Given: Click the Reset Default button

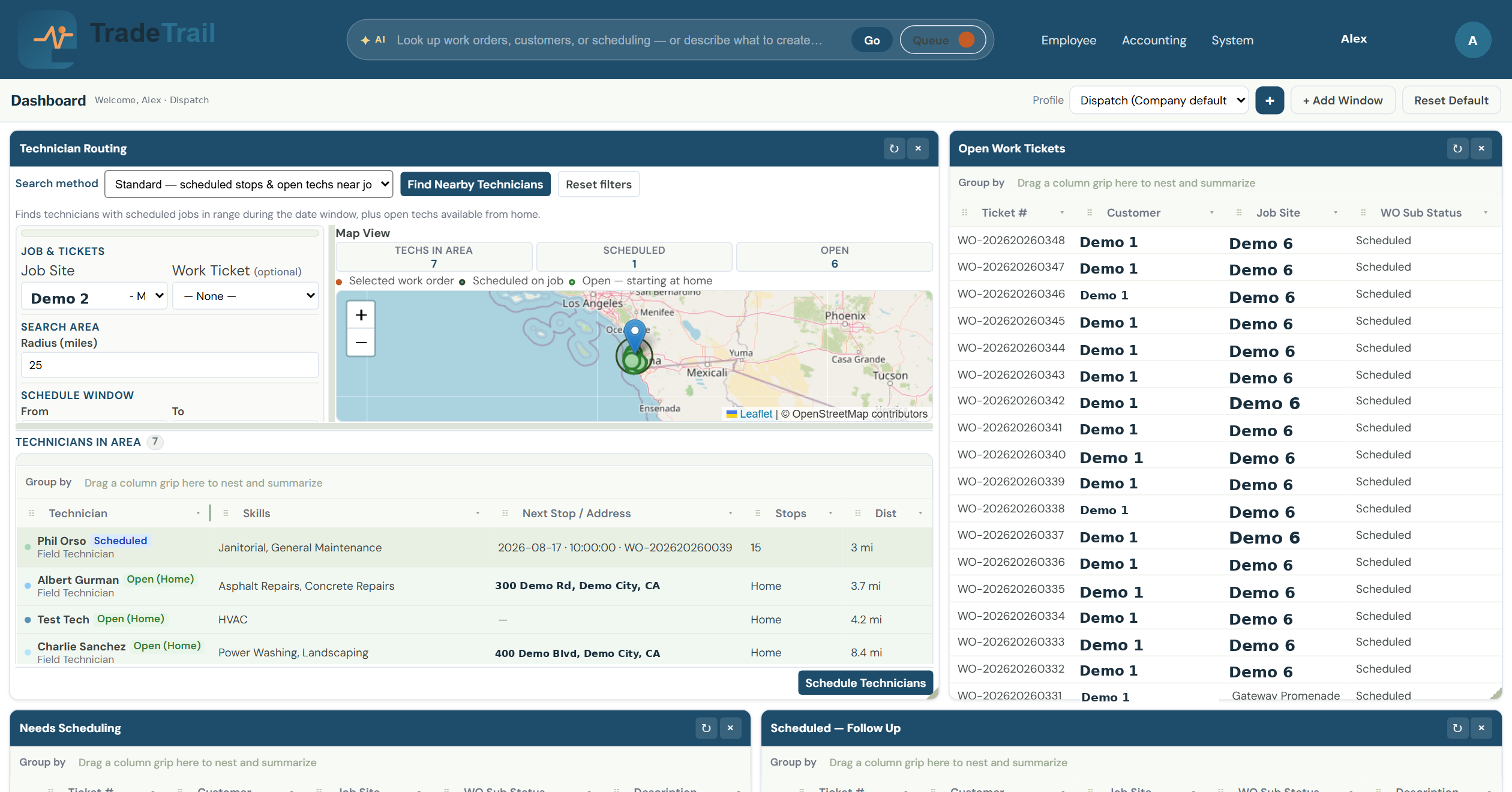Looking at the screenshot, I should coord(1451,100).
